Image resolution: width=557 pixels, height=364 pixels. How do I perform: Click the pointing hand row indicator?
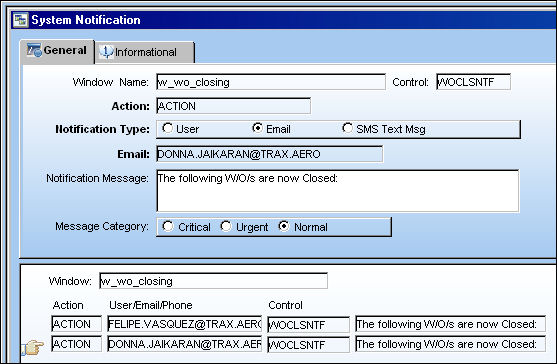33,347
